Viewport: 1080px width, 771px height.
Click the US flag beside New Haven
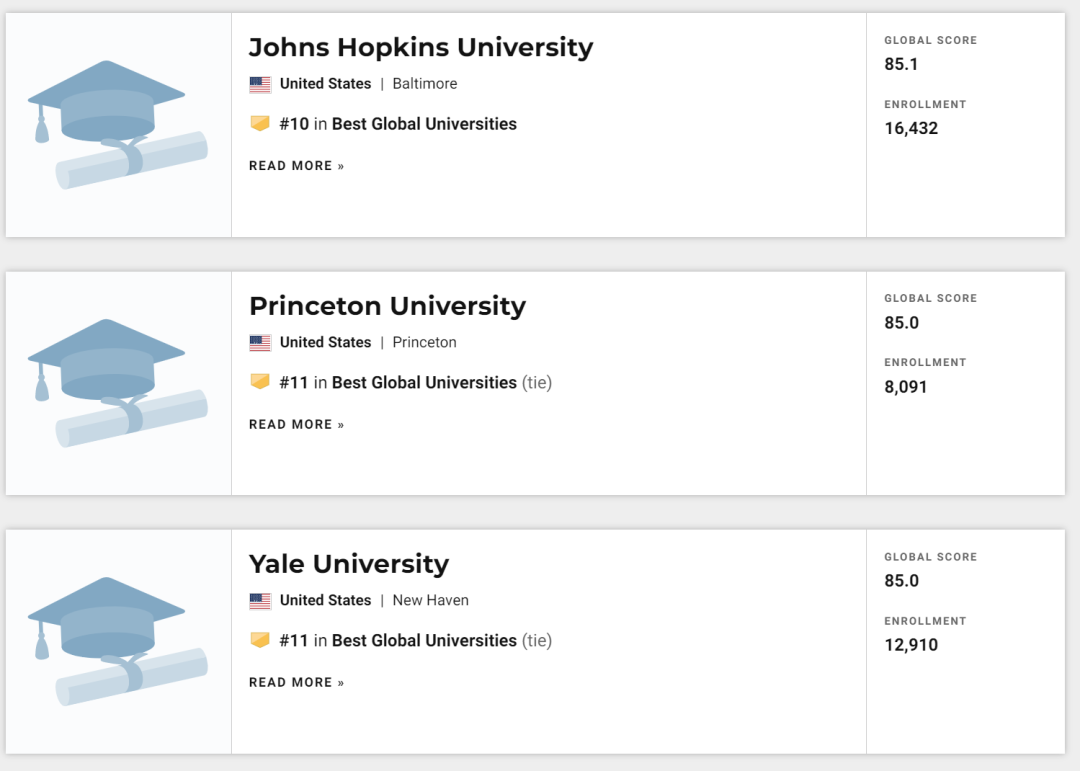(260, 601)
